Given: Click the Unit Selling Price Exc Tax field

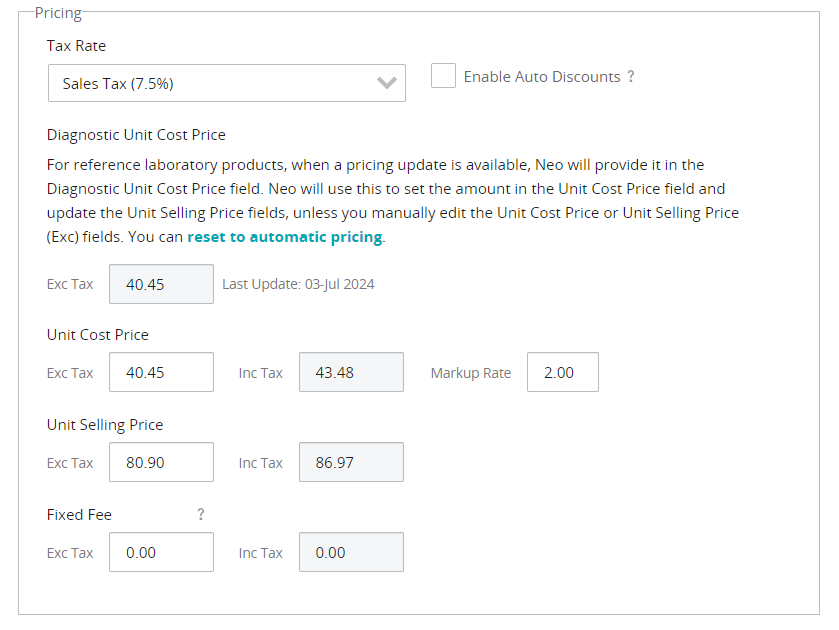Looking at the screenshot, I should (x=161, y=462).
